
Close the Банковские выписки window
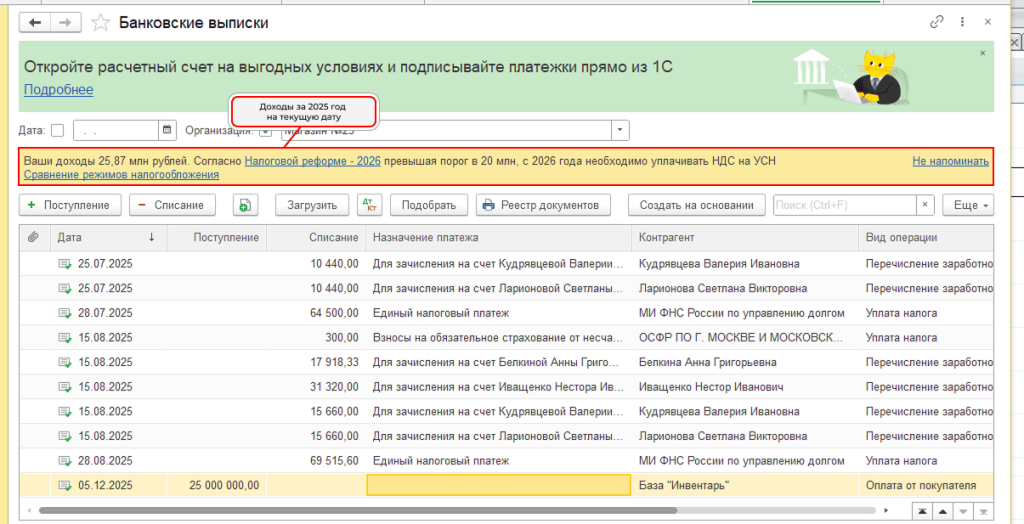[988, 22]
